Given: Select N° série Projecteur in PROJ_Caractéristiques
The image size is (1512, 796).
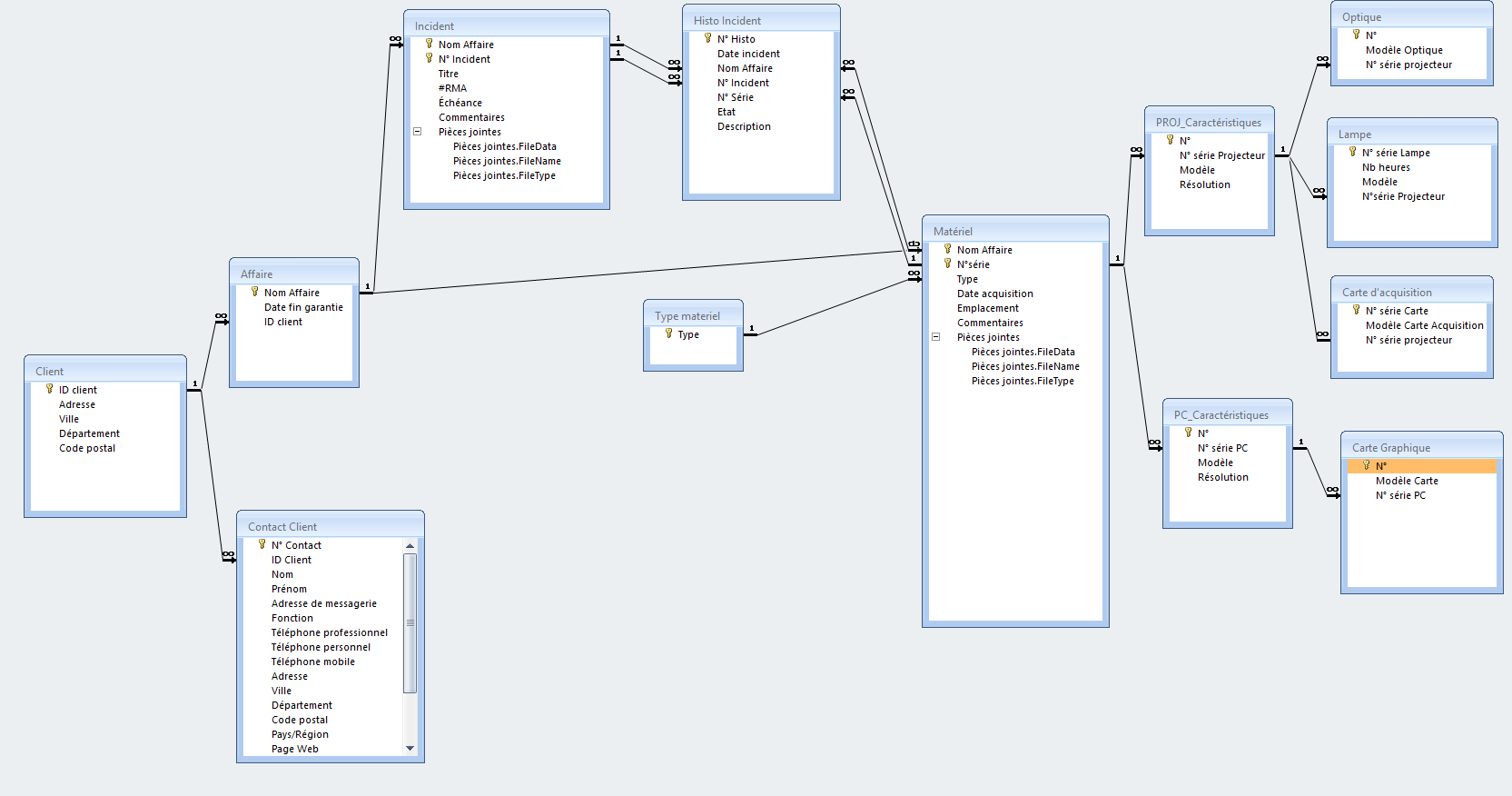Looking at the screenshot, I should coord(1221,155).
